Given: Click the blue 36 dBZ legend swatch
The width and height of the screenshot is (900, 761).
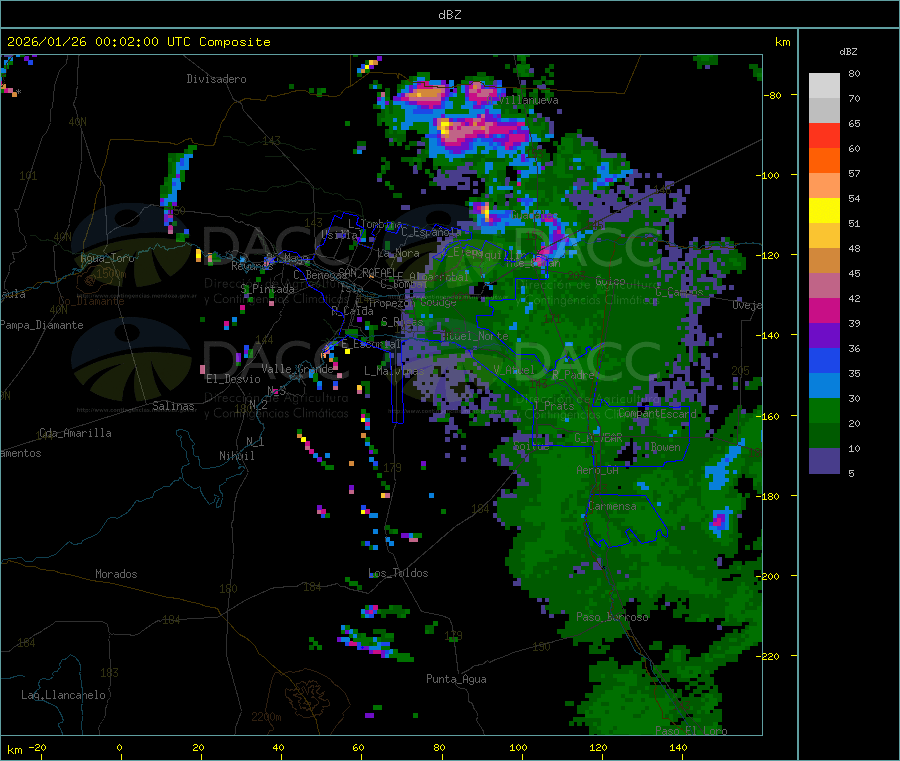Looking at the screenshot, I should pos(824,360).
